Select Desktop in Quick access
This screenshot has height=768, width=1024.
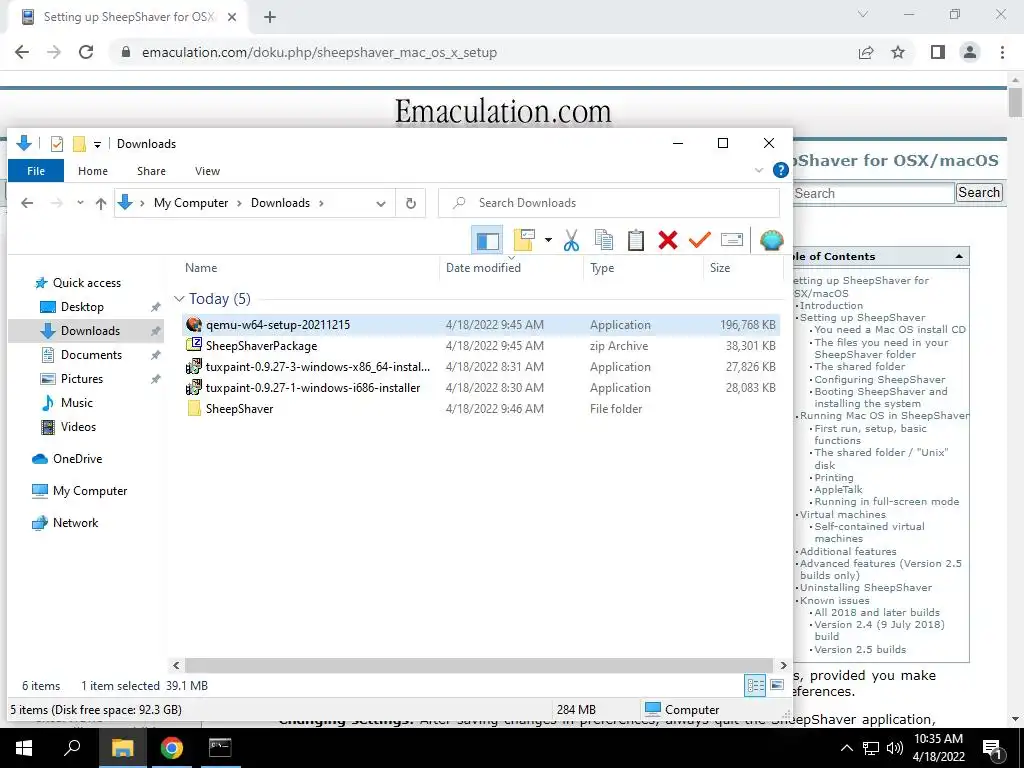tap(82, 307)
